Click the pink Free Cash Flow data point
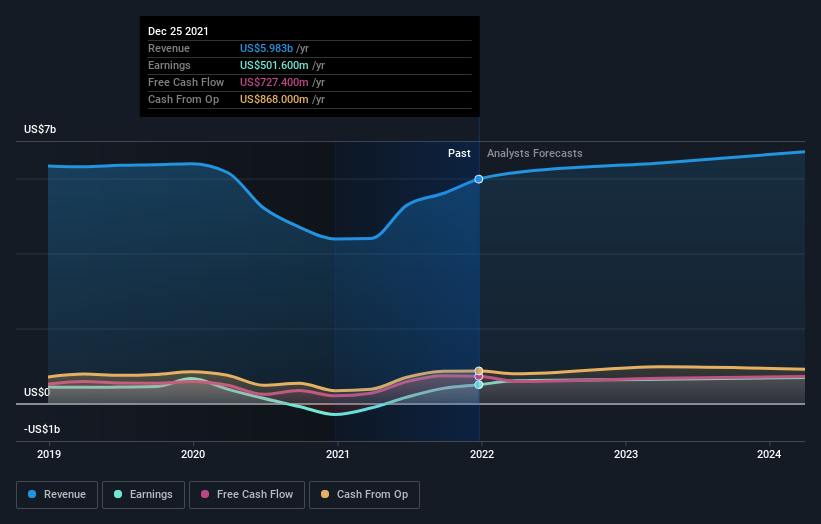 479,376
